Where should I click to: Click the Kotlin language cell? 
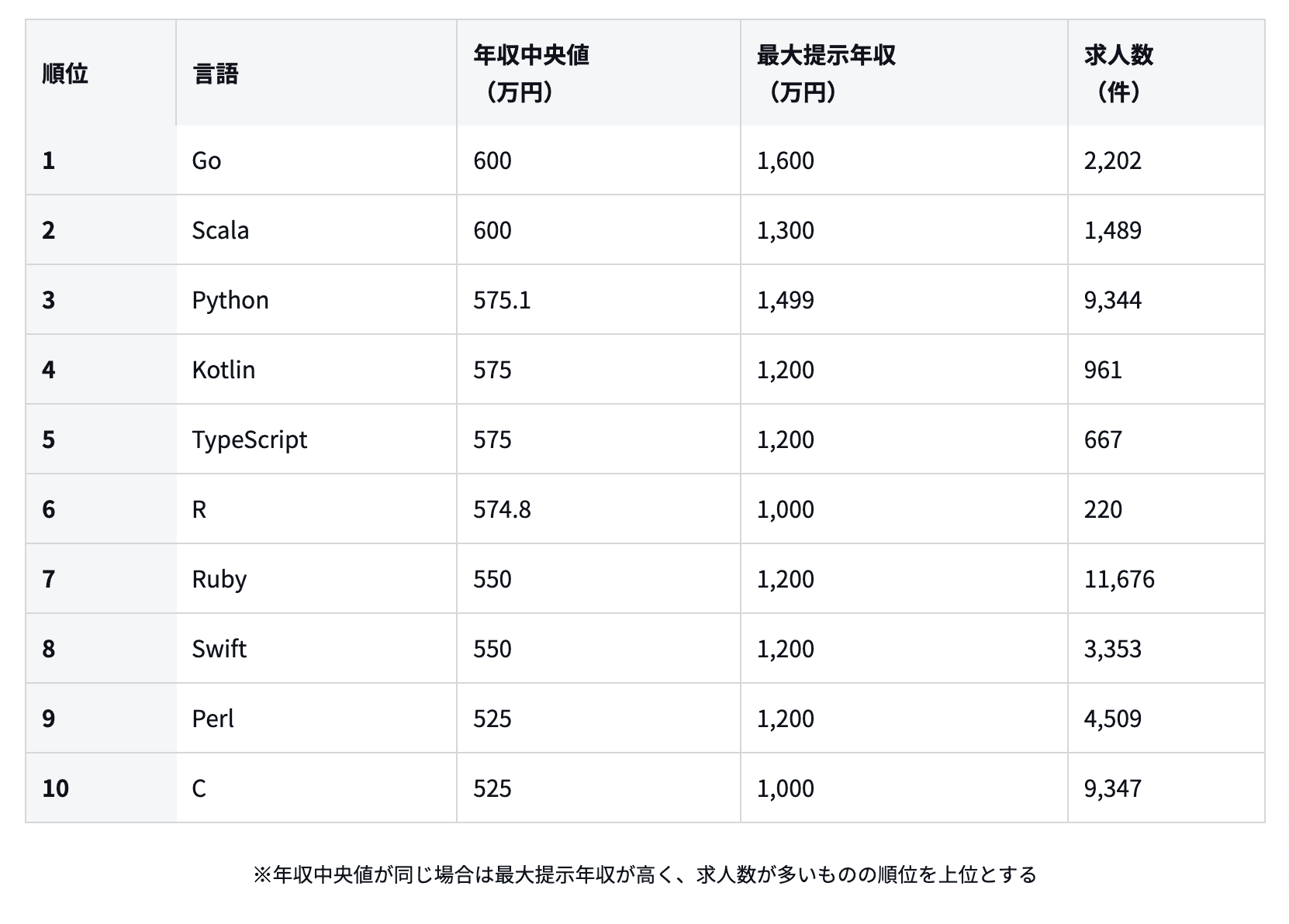pos(223,370)
